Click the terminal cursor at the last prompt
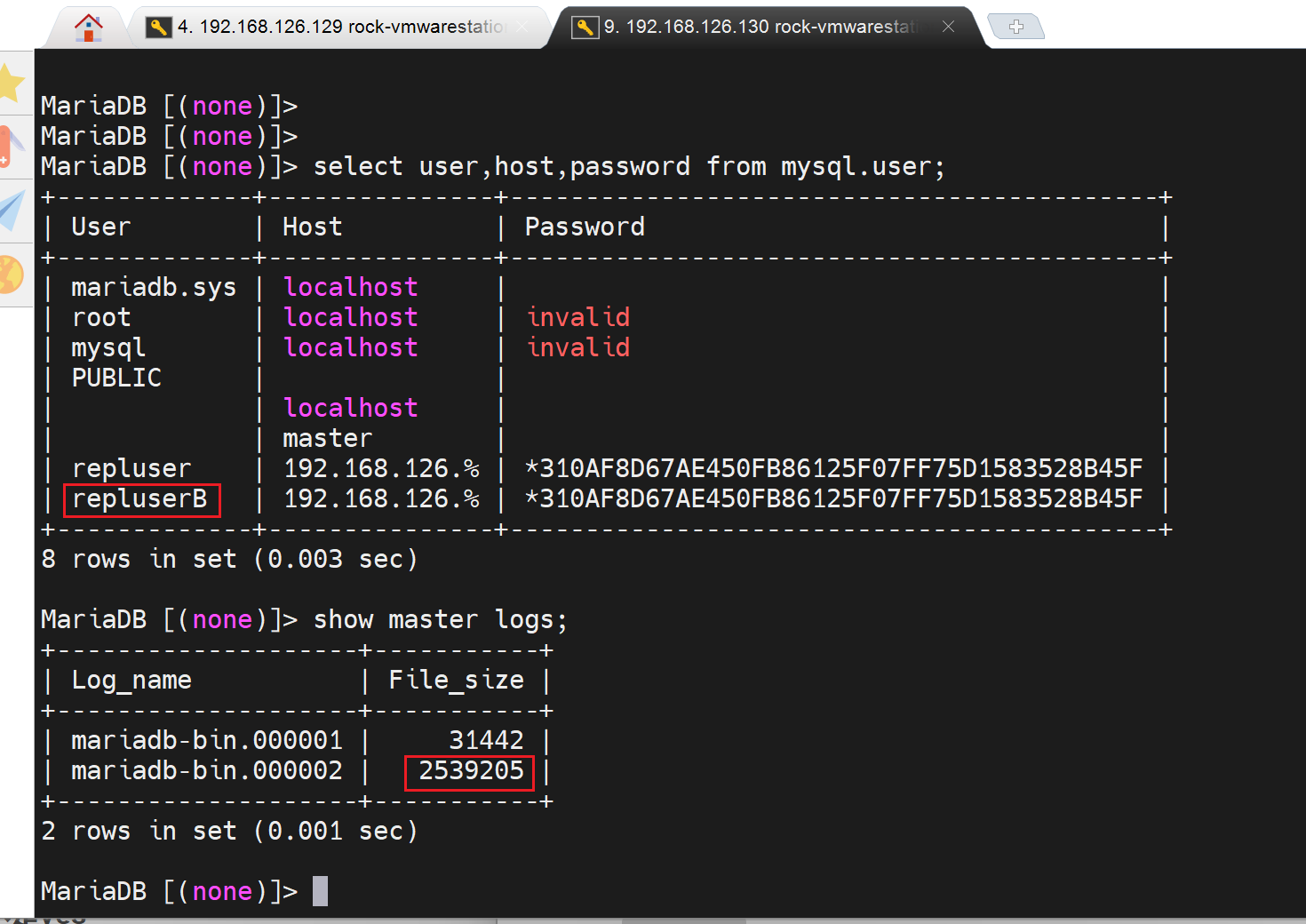This screenshot has width=1306, height=924. pos(321,891)
